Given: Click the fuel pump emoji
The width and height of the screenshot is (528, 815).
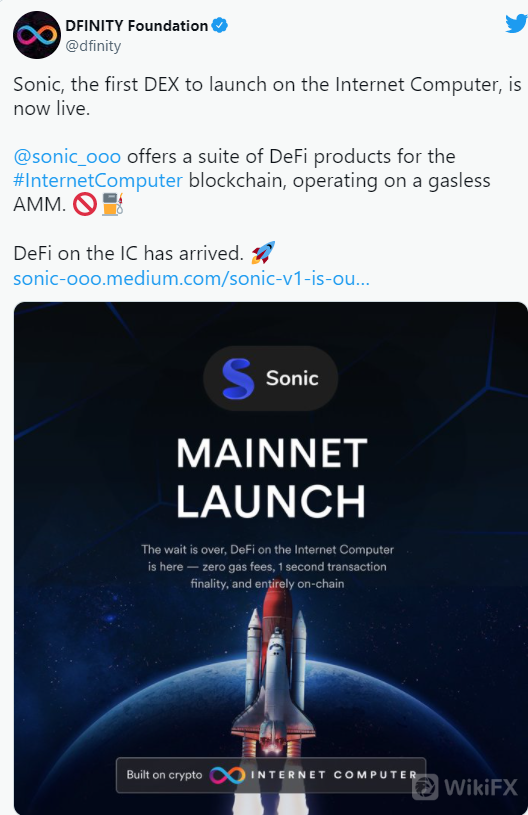Looking at the screenshot, I should pos(113,204).
